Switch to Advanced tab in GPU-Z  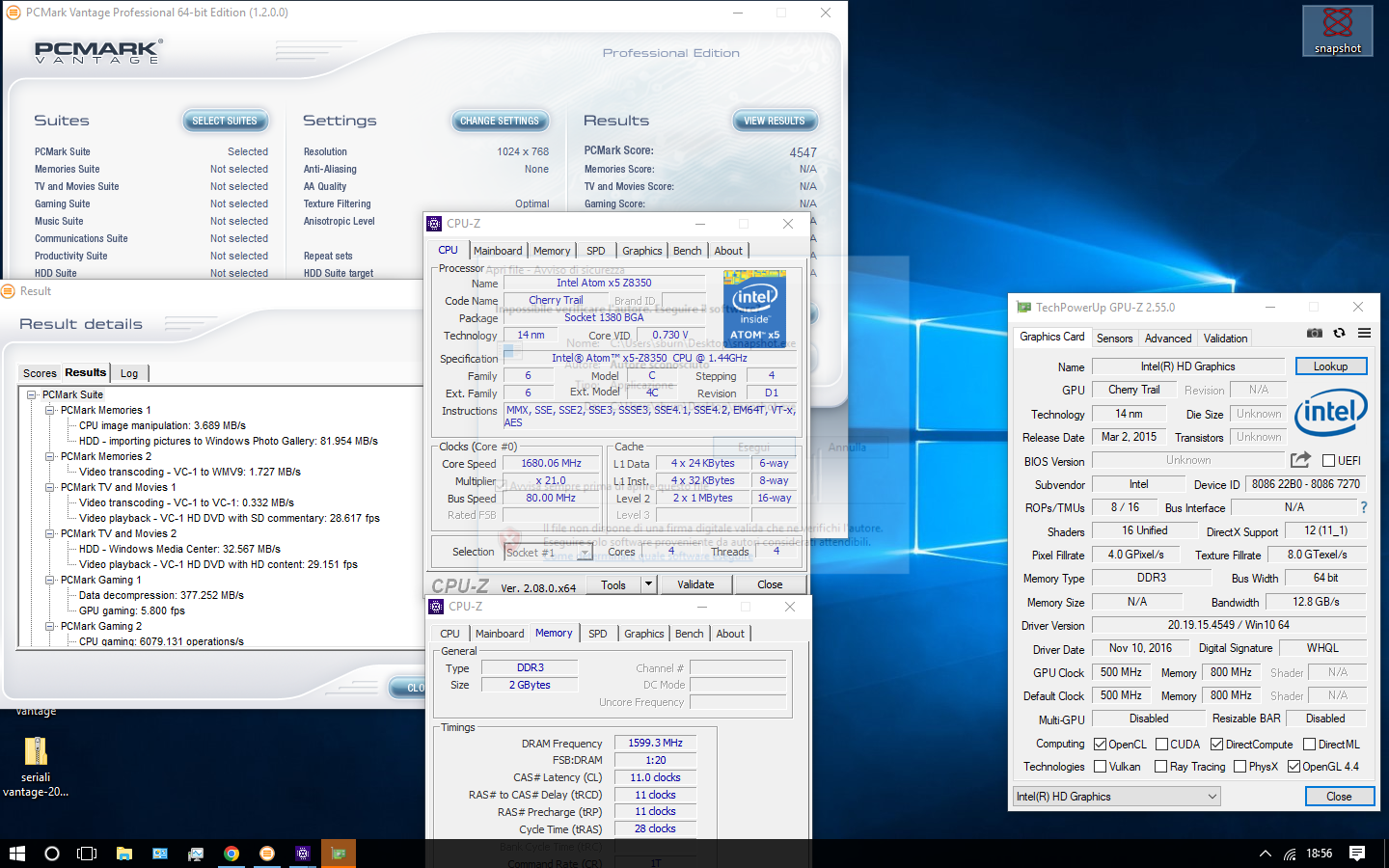(x=1168, y=339)
